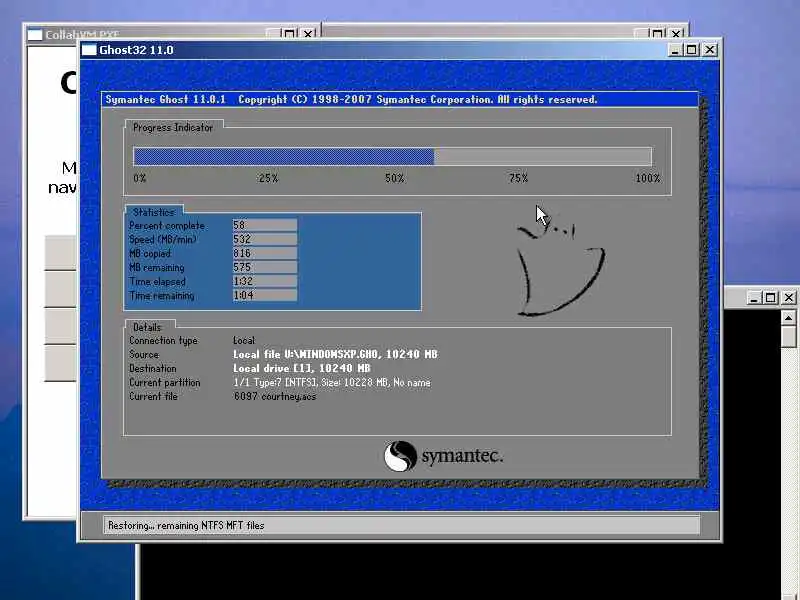Click the scrollbar thumb in console window
Viewport: 800px width, 600px height.
[788, 337]
